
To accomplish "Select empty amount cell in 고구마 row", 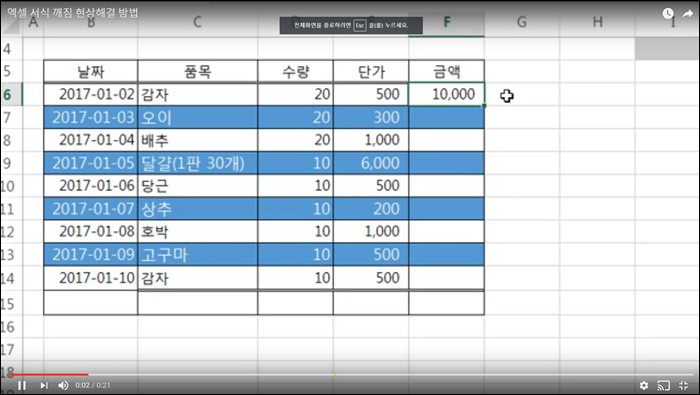I will (446, 254).
